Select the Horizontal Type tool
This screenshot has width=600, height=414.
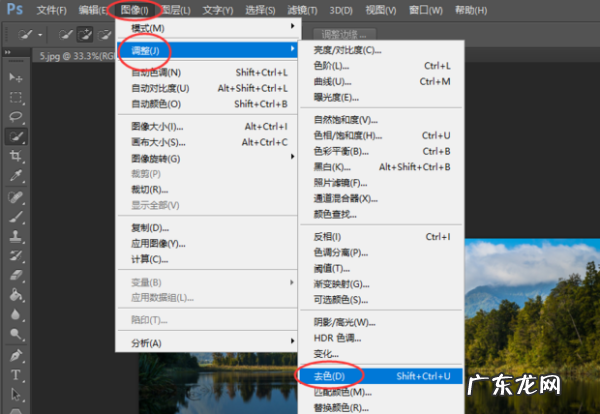(16, 375)
